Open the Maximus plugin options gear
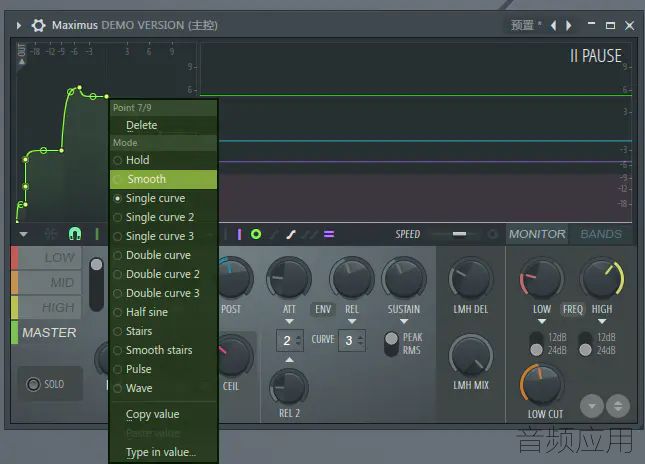The width and height of the screenshot is (645, 464). coord(39,26)
